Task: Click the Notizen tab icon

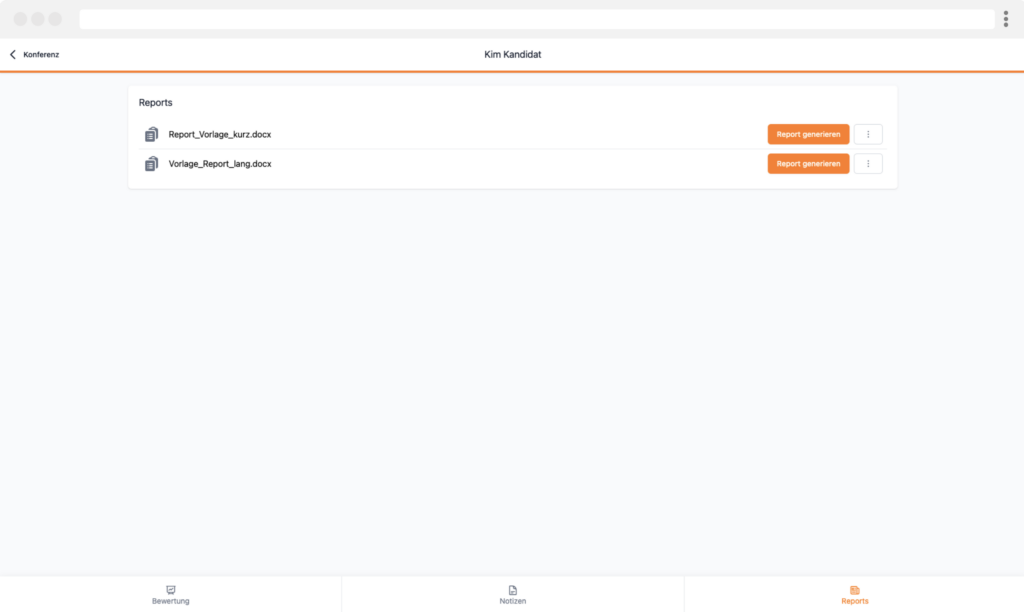Action: click(513, 590)
